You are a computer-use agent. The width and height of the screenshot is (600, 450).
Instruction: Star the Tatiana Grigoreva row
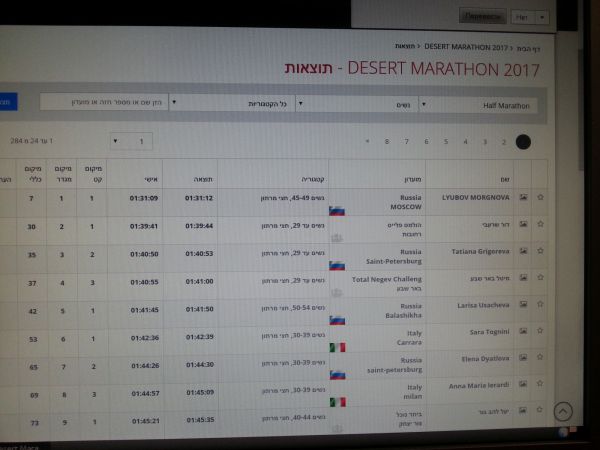click(540, 251)
